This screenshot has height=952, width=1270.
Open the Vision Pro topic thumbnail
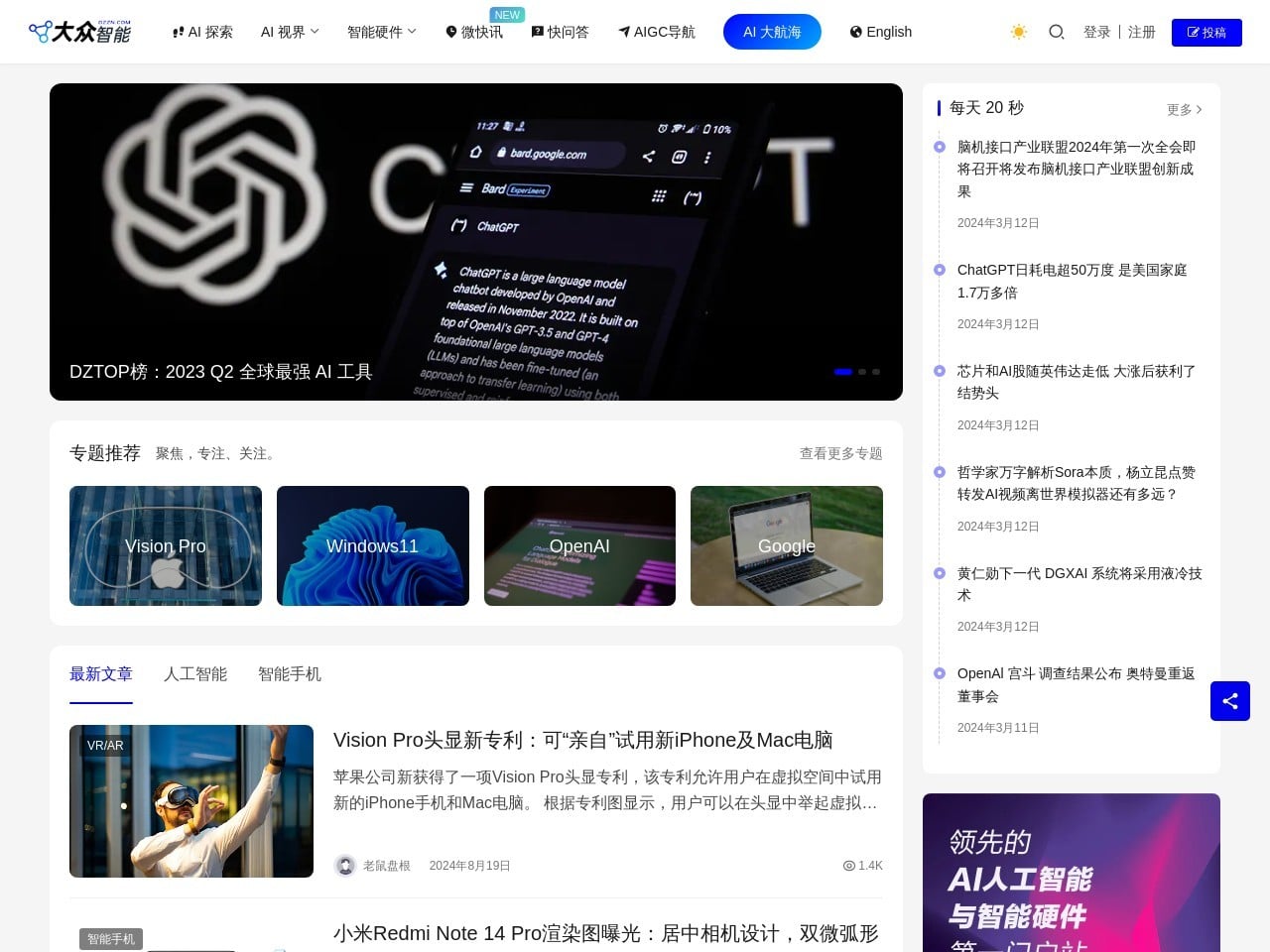(165, 545)
